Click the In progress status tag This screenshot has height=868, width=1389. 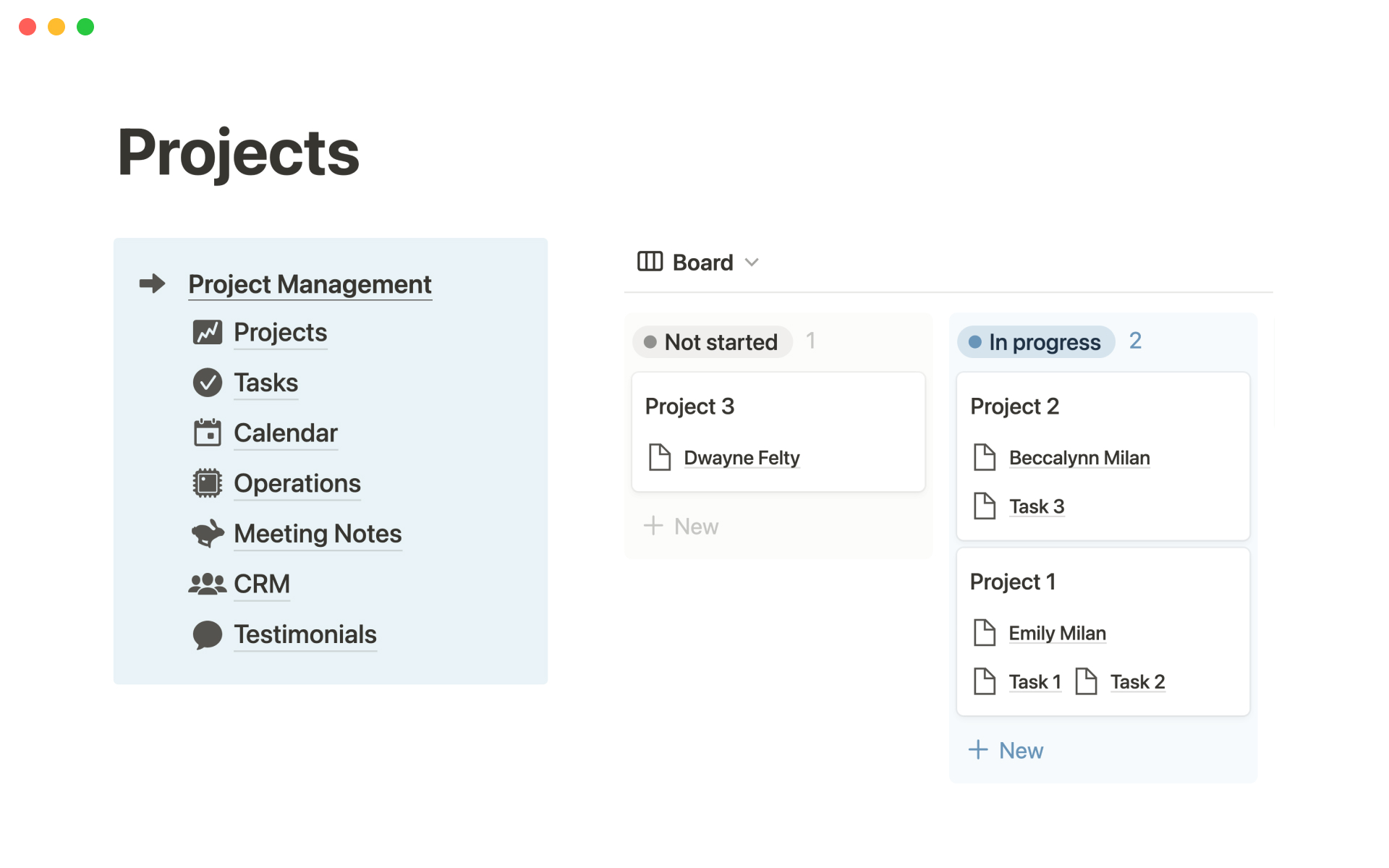(1035, 342)
